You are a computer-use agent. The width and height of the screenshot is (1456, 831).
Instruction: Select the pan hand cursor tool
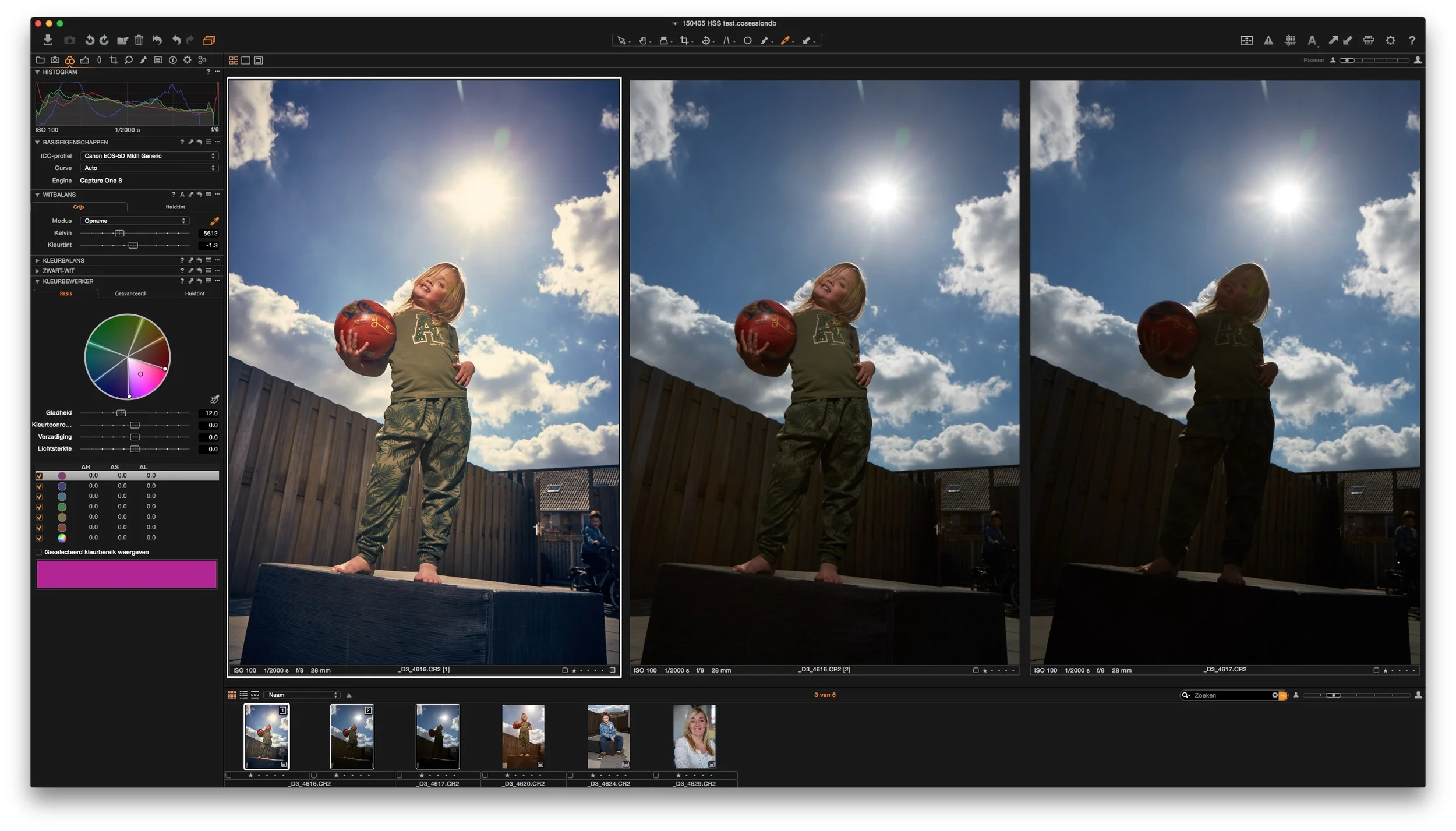[x=642, y=40]
